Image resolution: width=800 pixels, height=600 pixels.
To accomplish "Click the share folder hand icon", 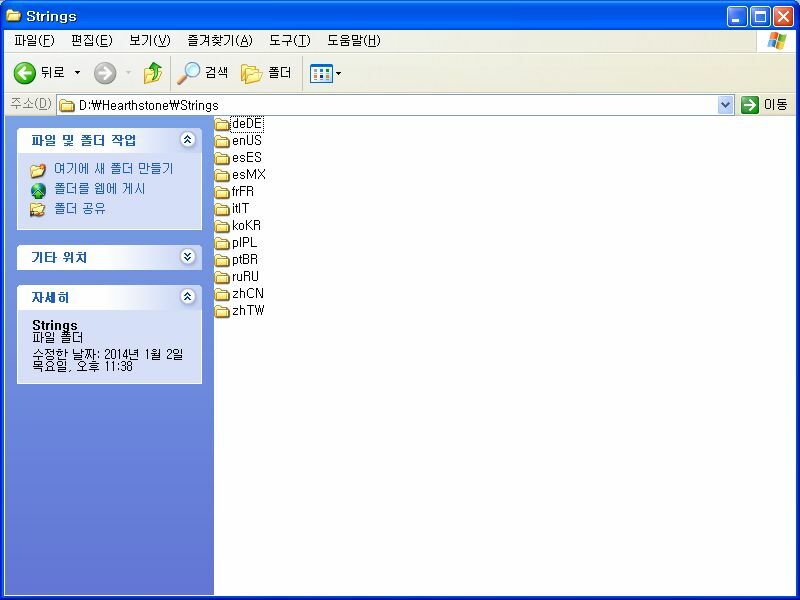I will (38, 209).
